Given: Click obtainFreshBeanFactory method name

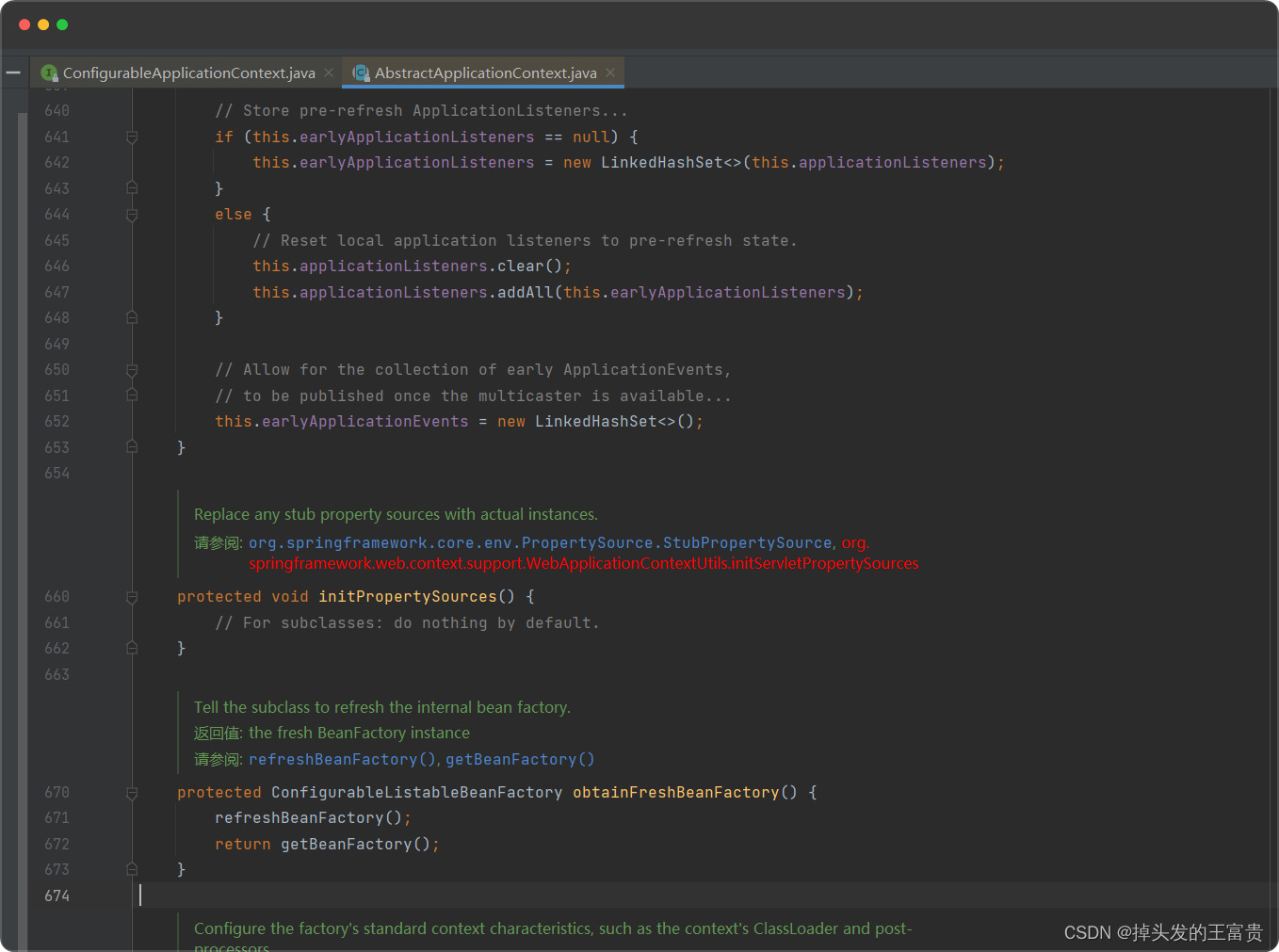Looking at the screenshot, I should pyautogui.click(x=675, y=793).
